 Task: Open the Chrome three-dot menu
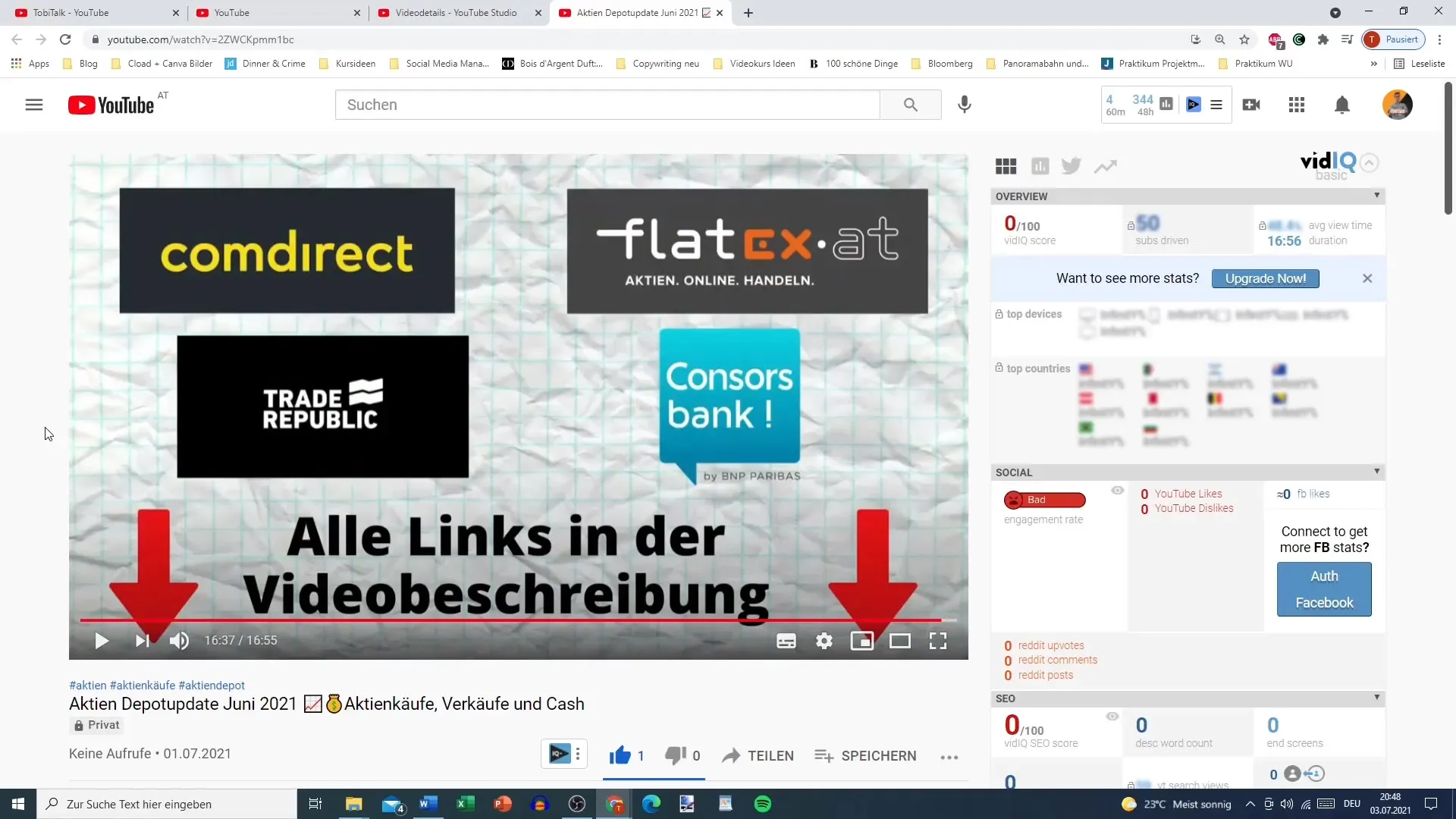[x=1439, y=39]
